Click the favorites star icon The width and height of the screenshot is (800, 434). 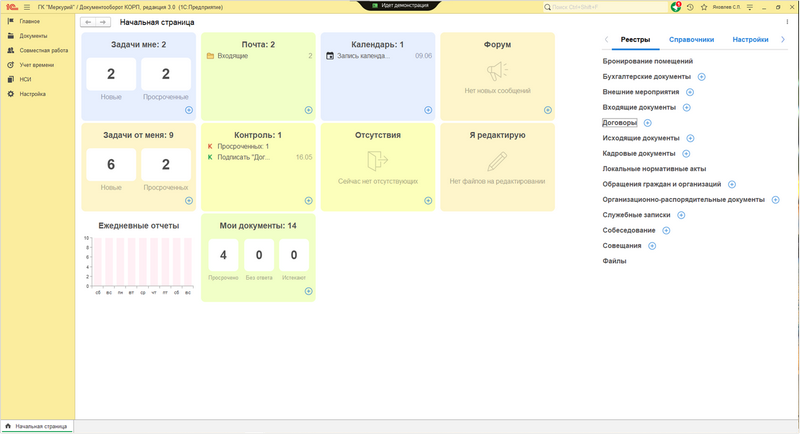703,7
